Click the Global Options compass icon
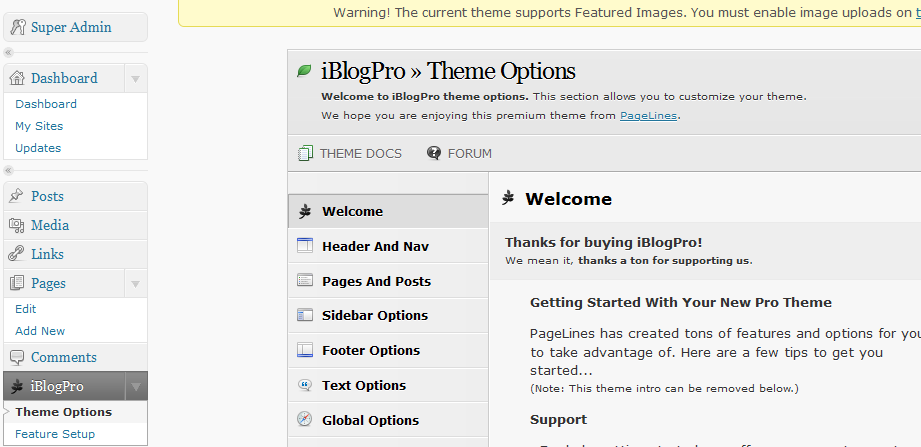Image resolution: width=921 pixels, height=447 pixels. click(x=305, y=419)
